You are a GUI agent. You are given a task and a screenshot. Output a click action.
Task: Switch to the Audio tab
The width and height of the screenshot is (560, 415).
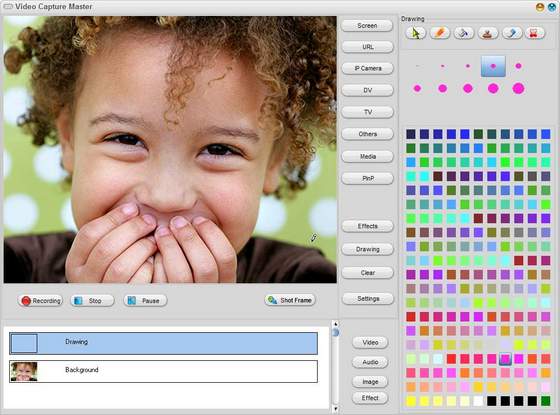(370, 362)
